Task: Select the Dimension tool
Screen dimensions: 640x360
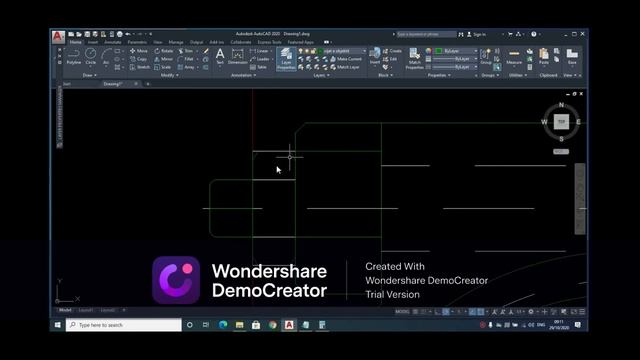Action: pos(238,56)
